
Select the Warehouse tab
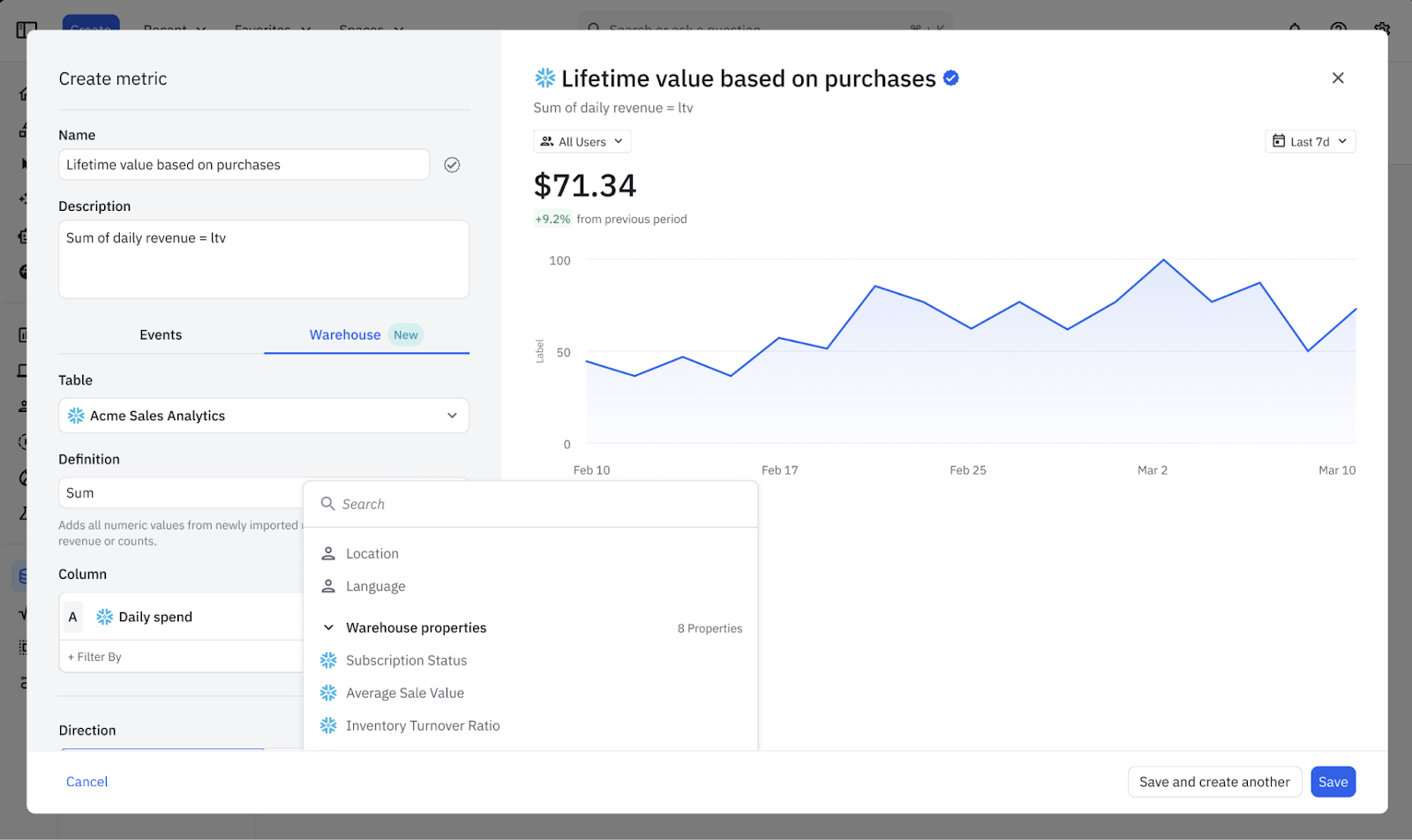[x=345, y=334]
